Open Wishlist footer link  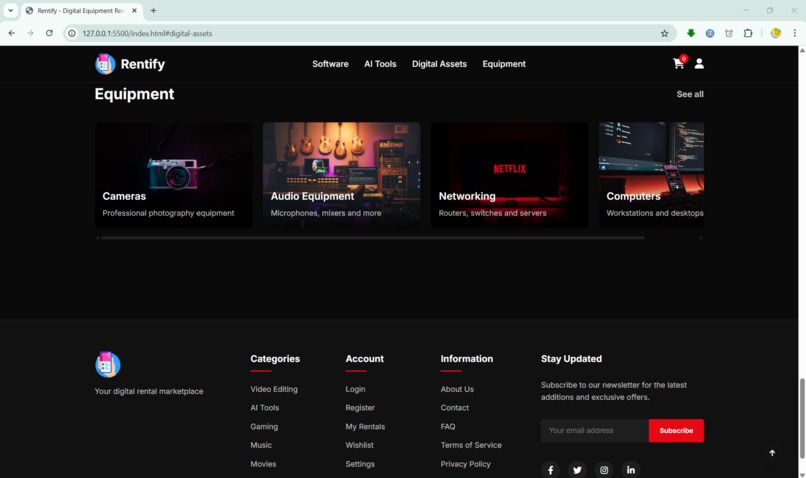coord(359,445)
